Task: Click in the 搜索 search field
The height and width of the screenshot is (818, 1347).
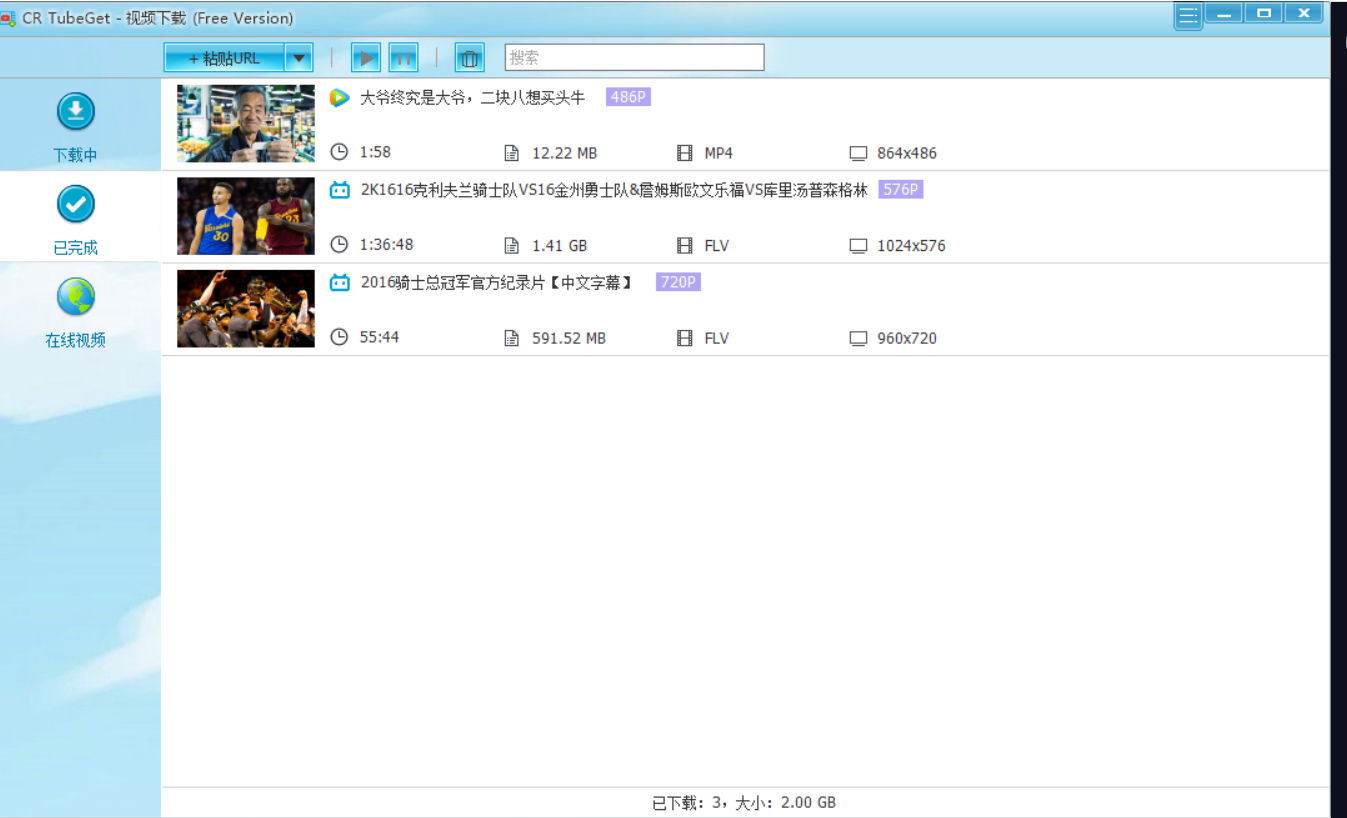Action: coord(634,58)
